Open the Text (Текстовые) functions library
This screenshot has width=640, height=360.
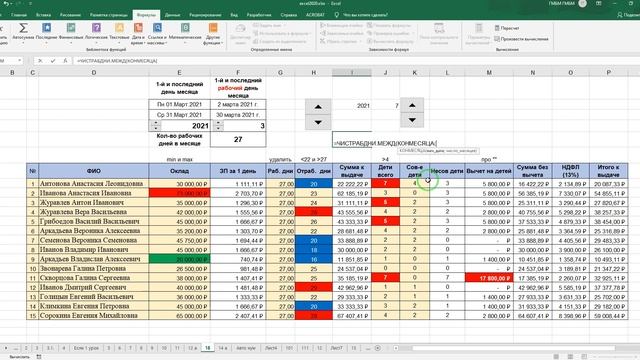[x=119, y=32]
